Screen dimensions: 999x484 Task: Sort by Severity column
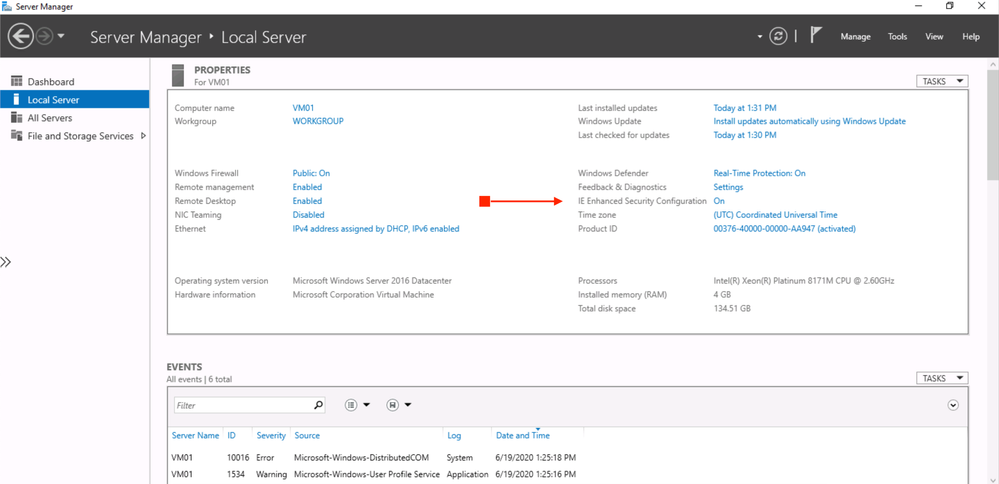tap(271, 436)
